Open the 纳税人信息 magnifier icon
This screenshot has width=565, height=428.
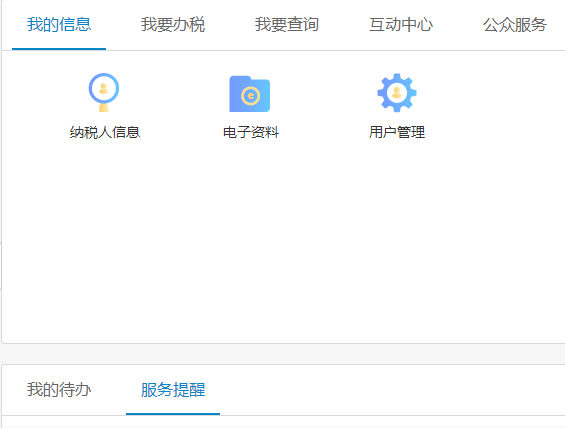[104, 93]
